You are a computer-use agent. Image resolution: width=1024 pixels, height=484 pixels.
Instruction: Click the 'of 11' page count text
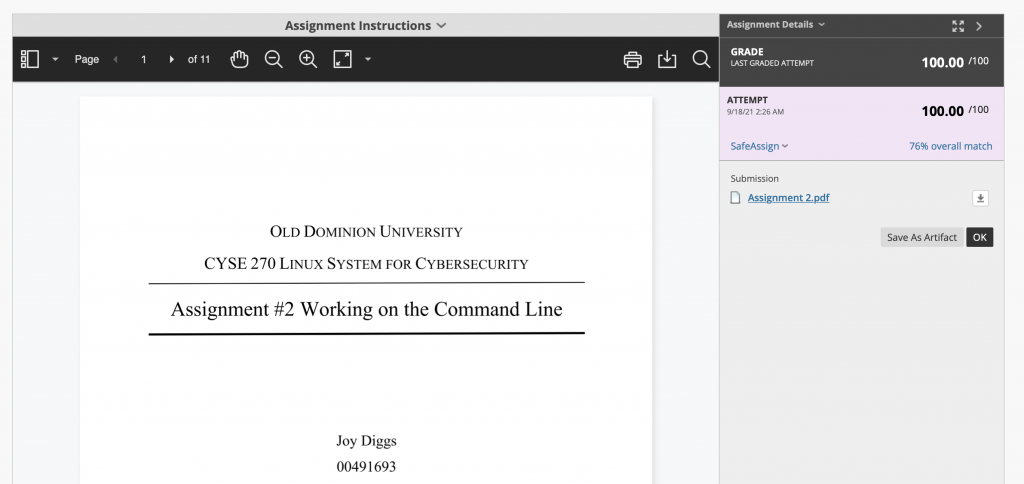(x=199, y=59)
